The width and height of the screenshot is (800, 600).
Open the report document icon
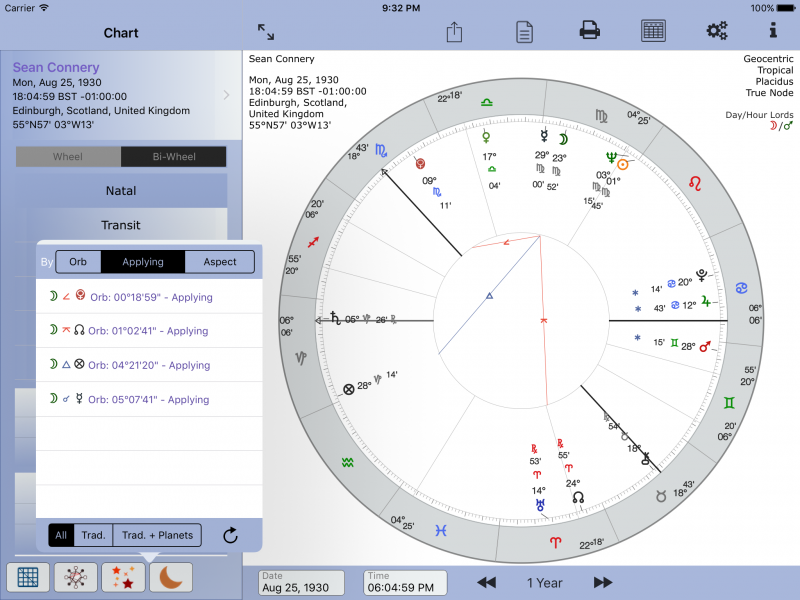click(523, 31)
